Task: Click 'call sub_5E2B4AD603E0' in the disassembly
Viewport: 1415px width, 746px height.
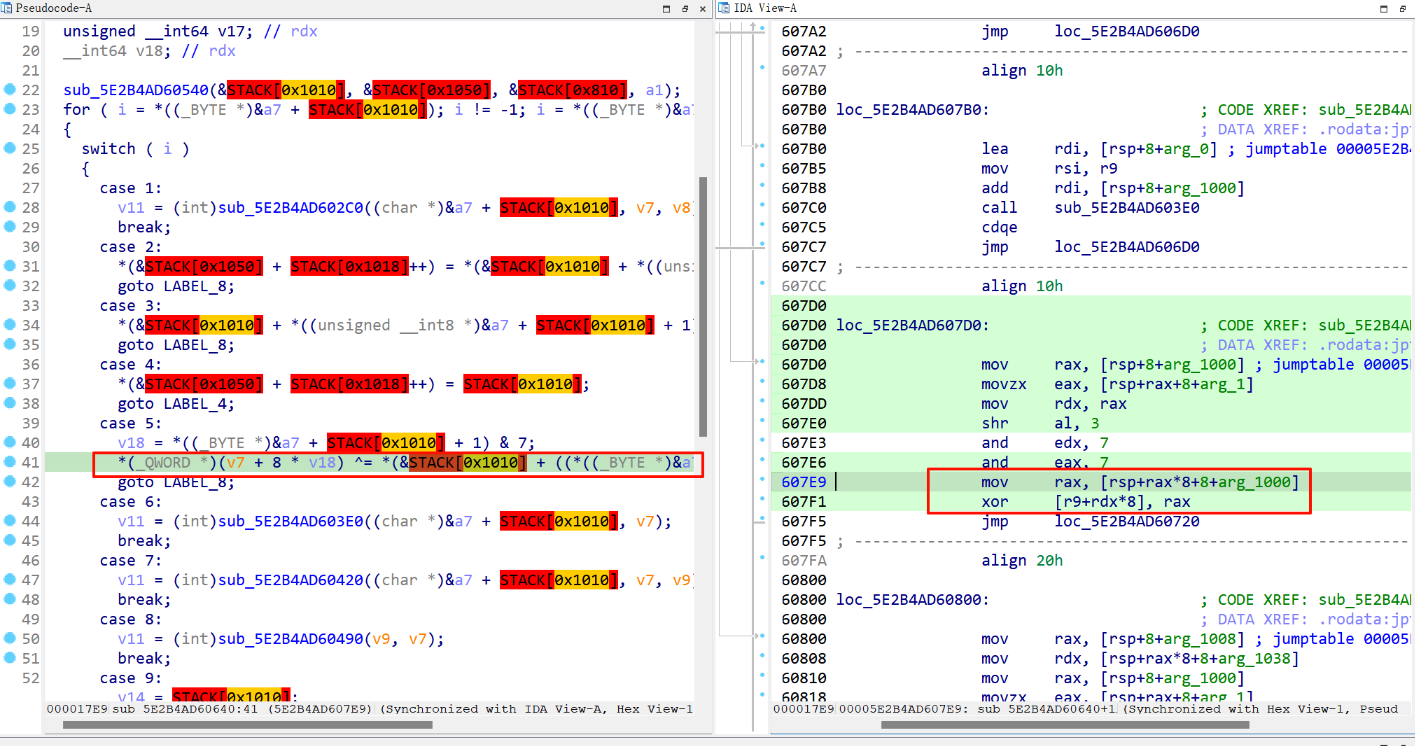Action: pyautogui.click(x=1091, y=208)
